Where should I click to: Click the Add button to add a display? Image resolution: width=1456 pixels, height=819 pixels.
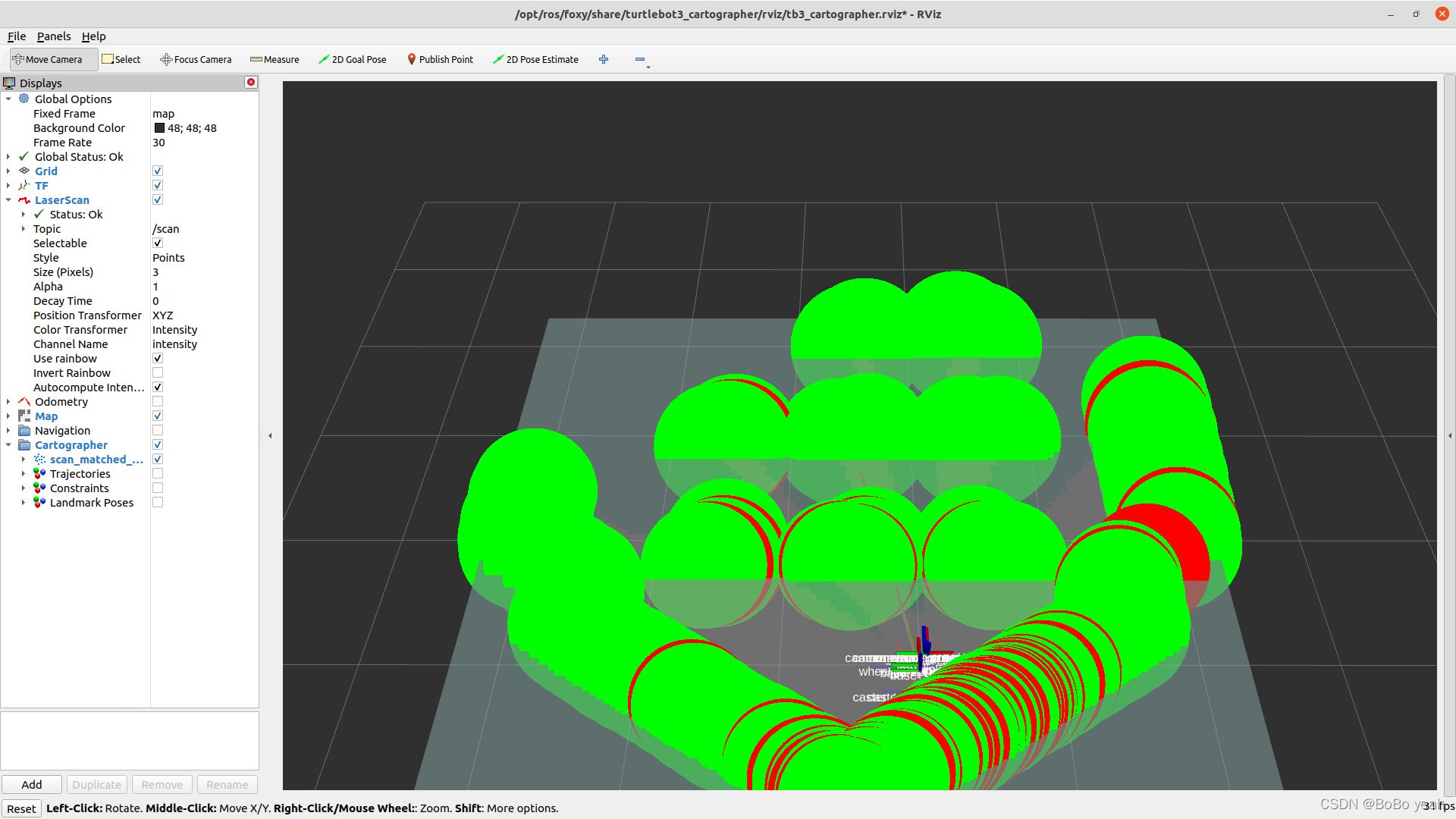[31, 784]
